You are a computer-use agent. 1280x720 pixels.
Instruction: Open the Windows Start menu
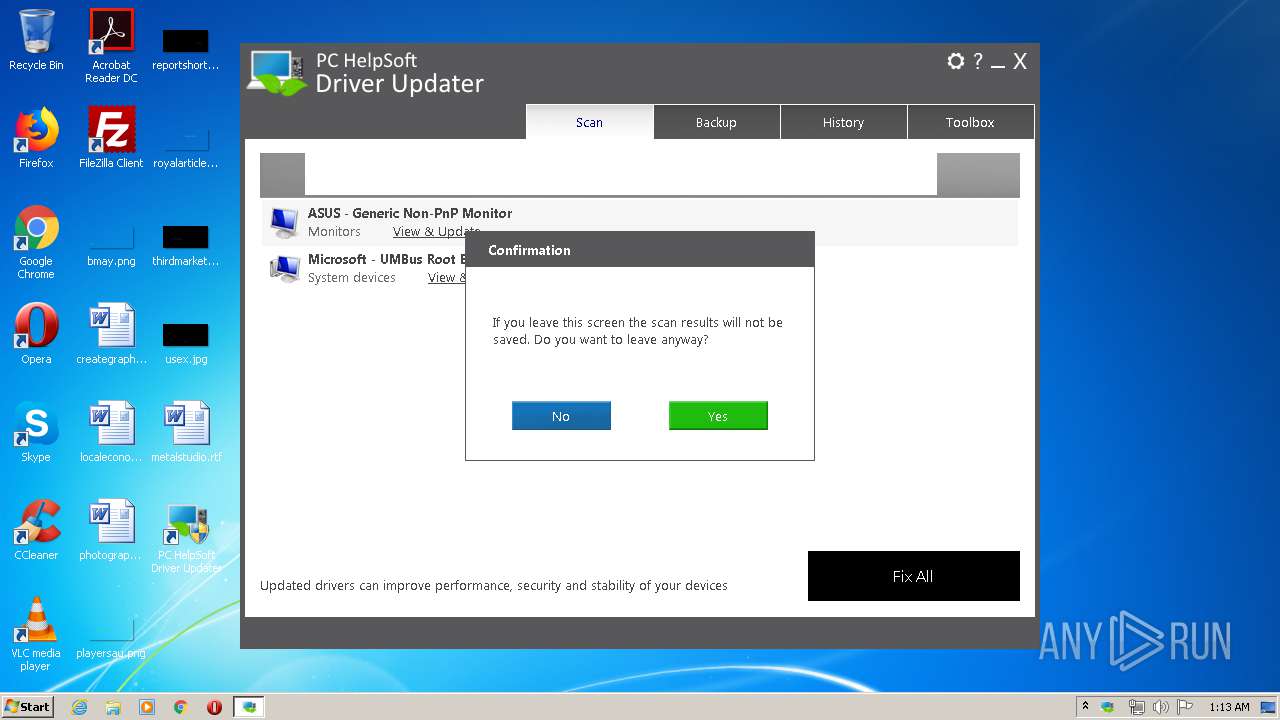pos(28,706)
